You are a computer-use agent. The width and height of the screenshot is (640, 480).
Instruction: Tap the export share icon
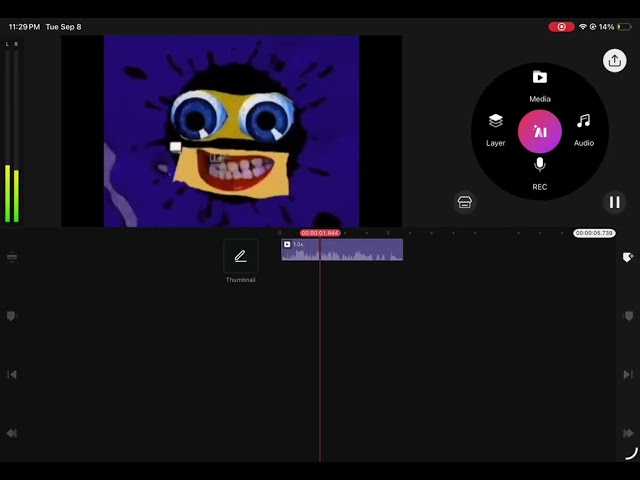(614, 61)
